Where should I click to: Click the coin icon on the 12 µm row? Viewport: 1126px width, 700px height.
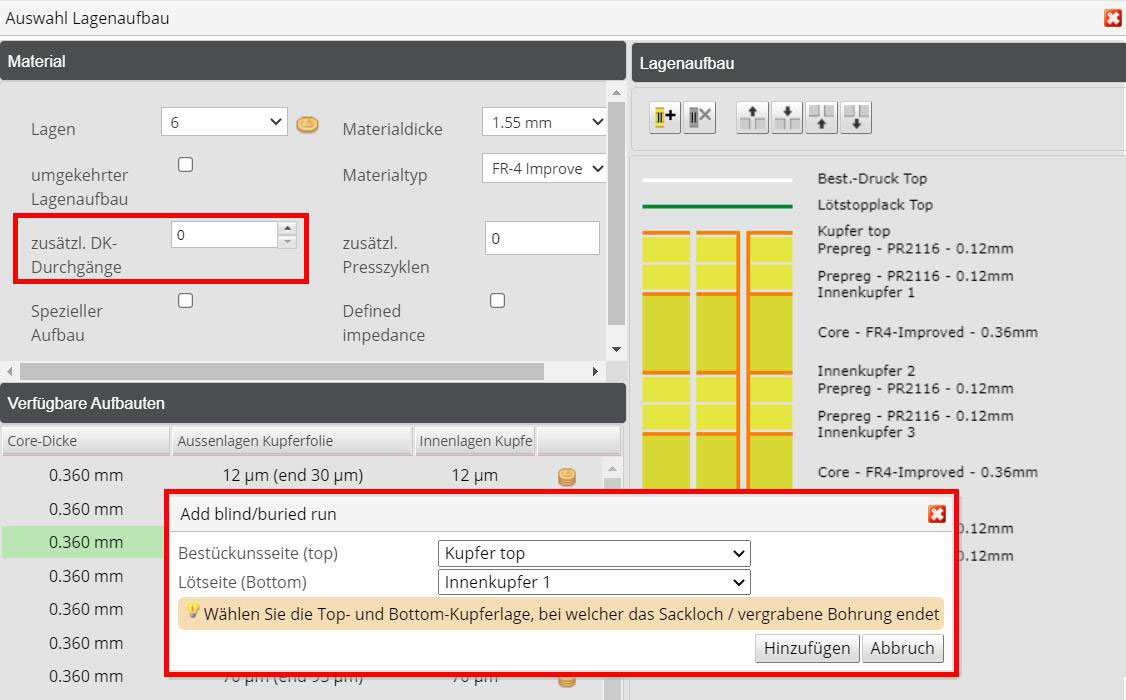coord(566,477)
